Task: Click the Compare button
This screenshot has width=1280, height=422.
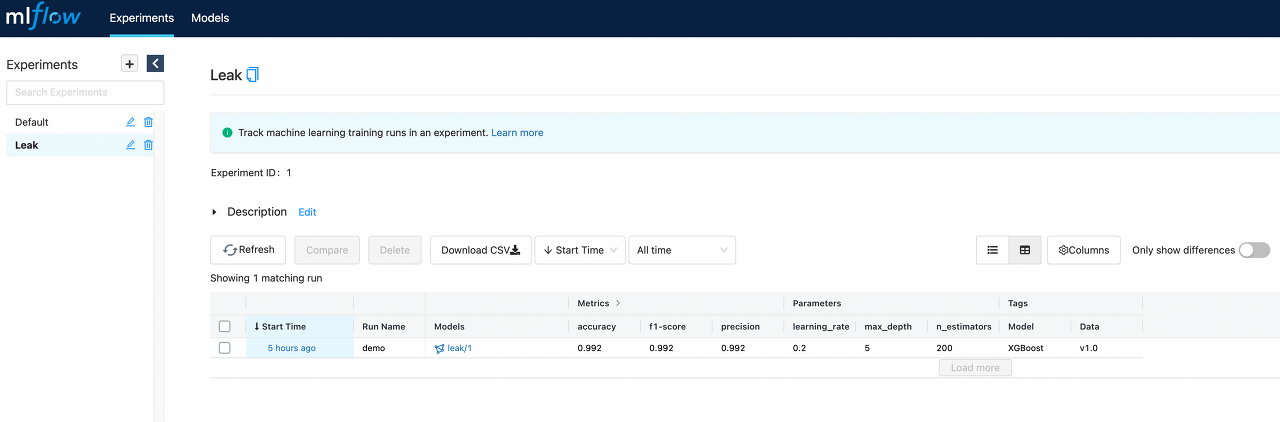Action: click(x=327, y=250)
